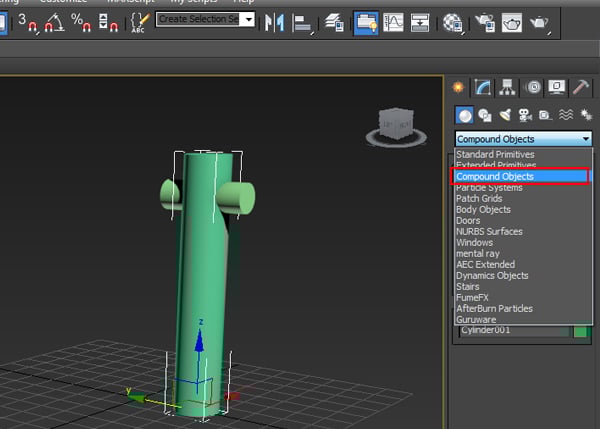600x429 pixels.
Task: Open the Help menu
Action: click(x=244, y=2)
